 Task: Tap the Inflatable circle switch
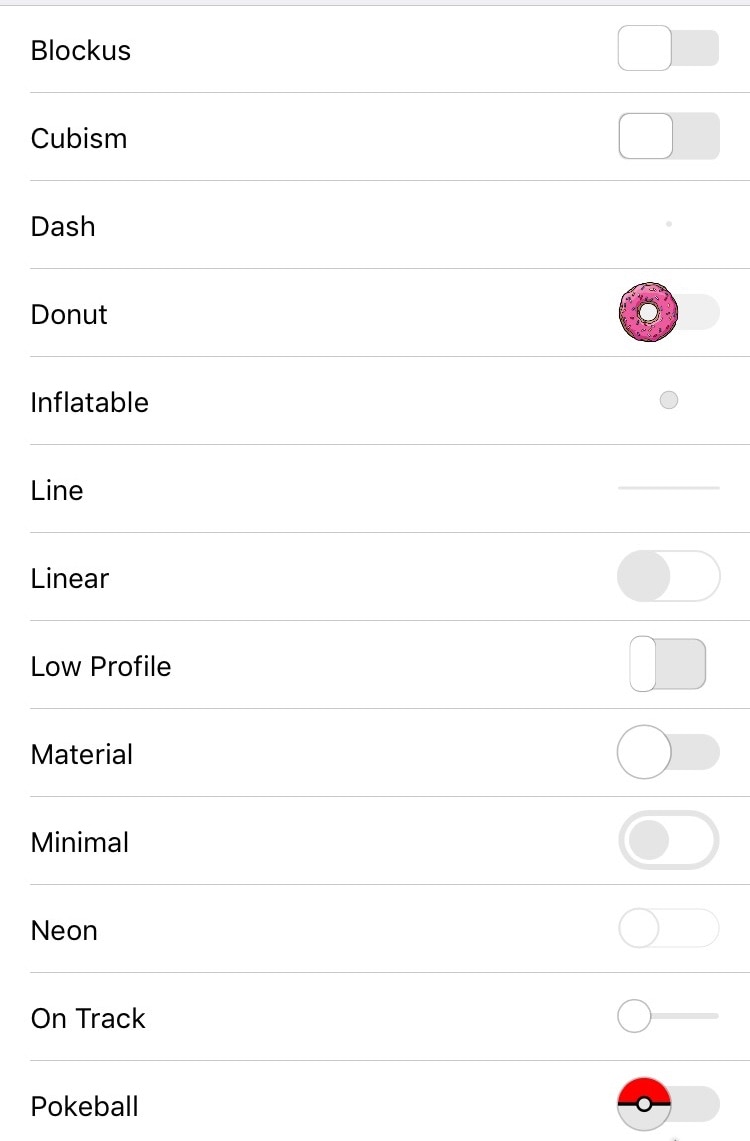[x=669, y=400]
